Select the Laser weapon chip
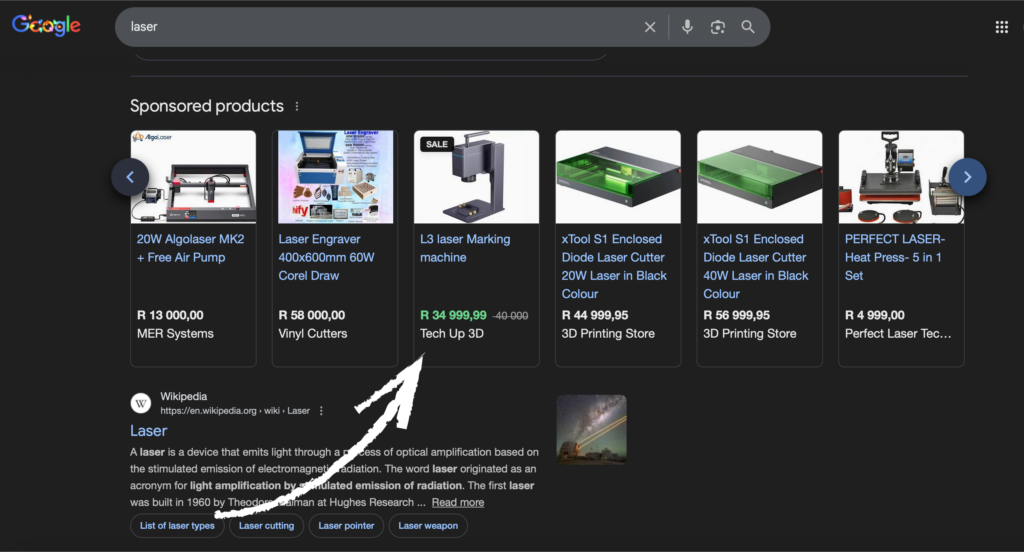The image size is (1024, 552). (428, 526)
